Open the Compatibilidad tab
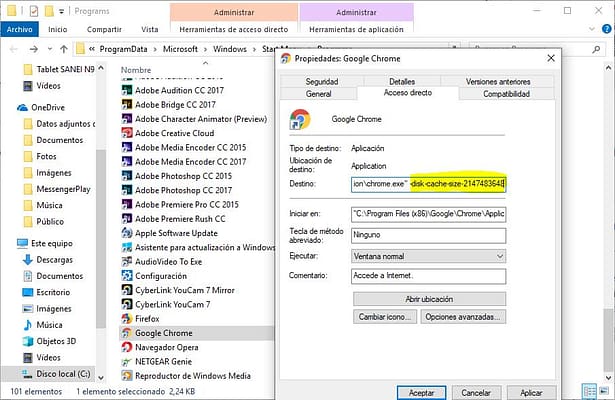615x400 pixels. 506,94
